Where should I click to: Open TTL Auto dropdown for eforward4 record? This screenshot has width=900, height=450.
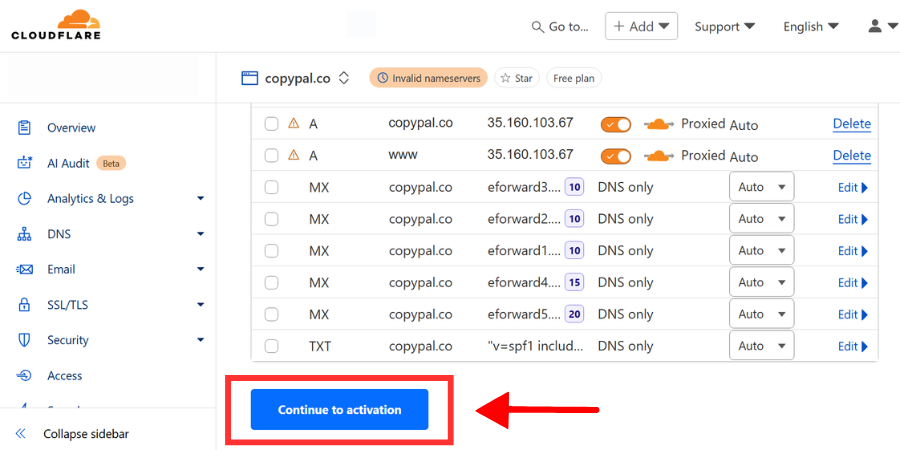pyautogui.click(x=762, y=282)
